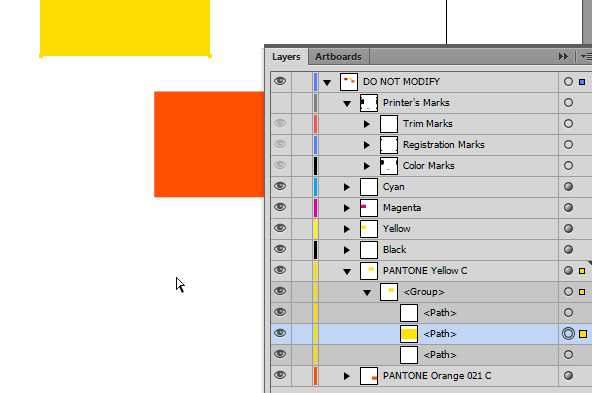Expand the Color Marks sublayer
Screen dimensions: 592x393
click(367, 166)
